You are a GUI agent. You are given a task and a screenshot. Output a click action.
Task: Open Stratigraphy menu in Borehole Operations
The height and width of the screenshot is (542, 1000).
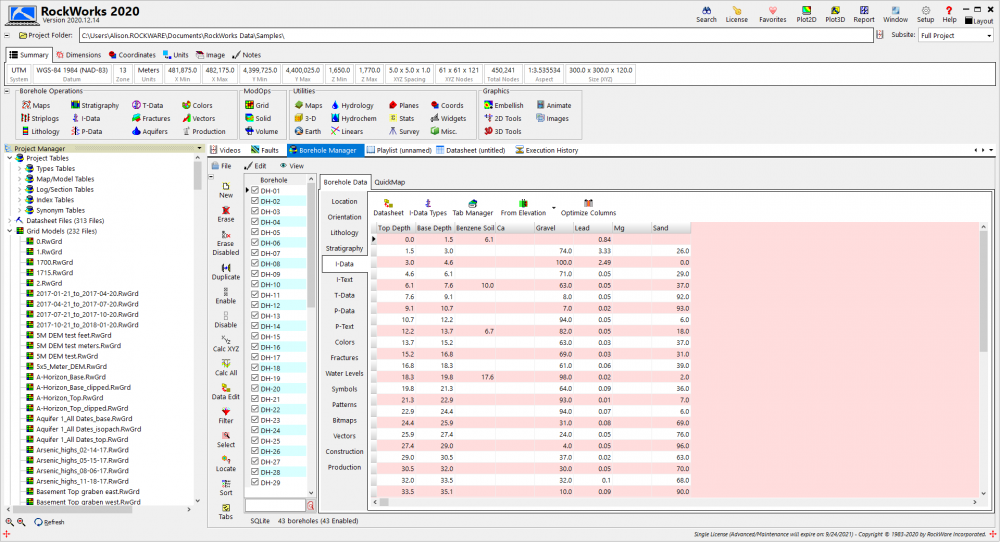point(94,105)
